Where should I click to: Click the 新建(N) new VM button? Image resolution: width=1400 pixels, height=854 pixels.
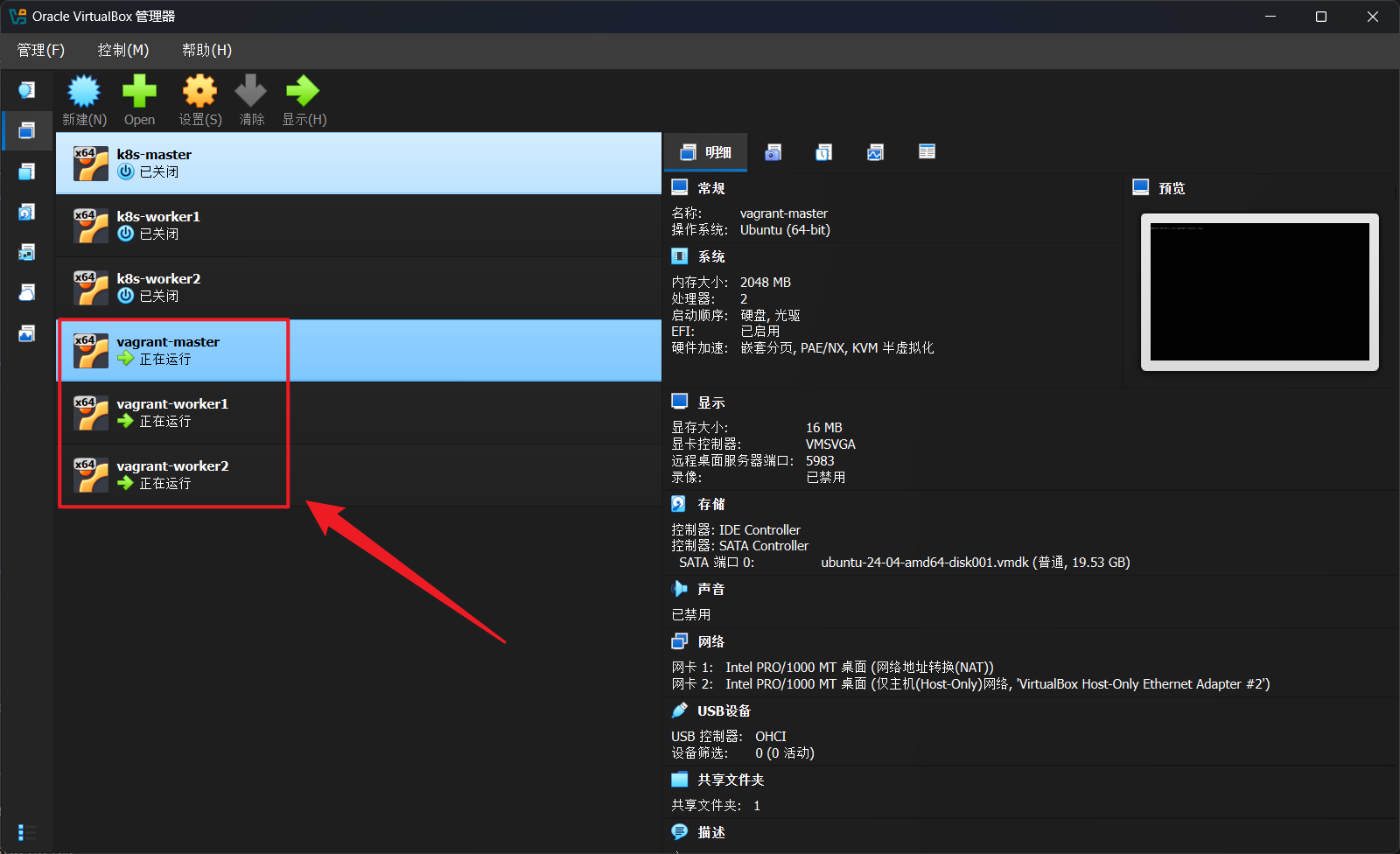point(84,100)
